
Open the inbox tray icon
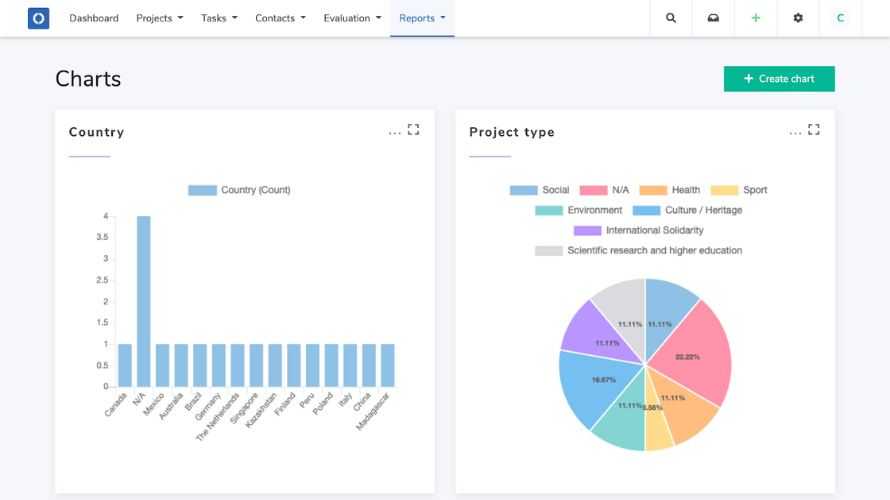click(x=713, y=18)
